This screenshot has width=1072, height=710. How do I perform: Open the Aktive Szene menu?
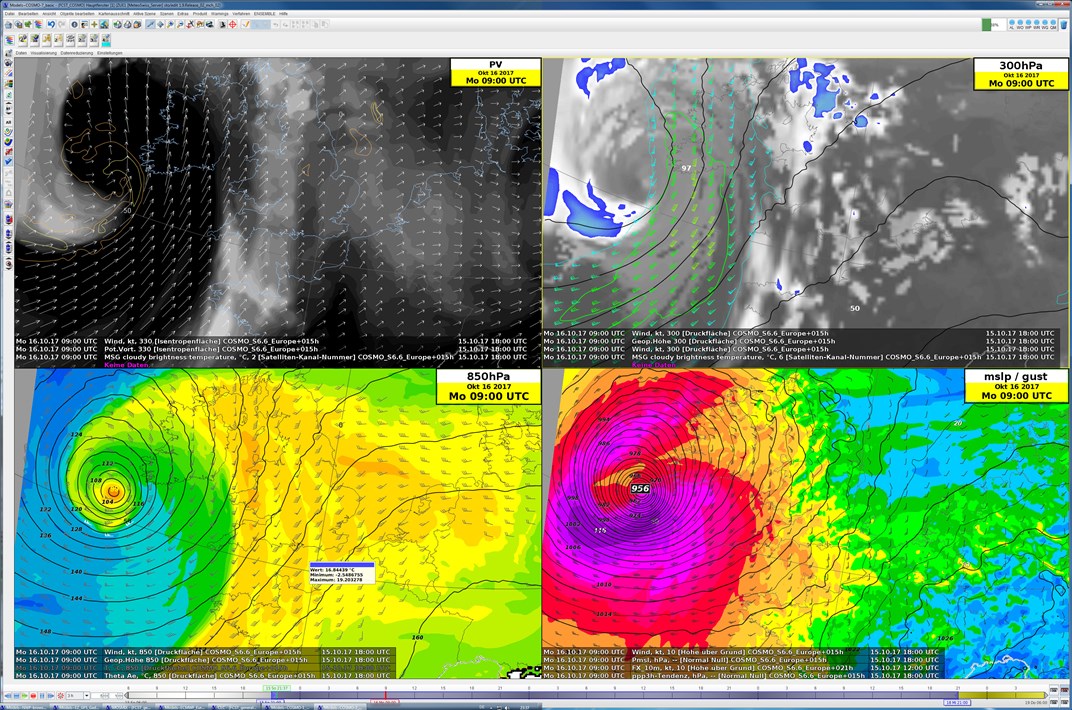click(144, 14)
